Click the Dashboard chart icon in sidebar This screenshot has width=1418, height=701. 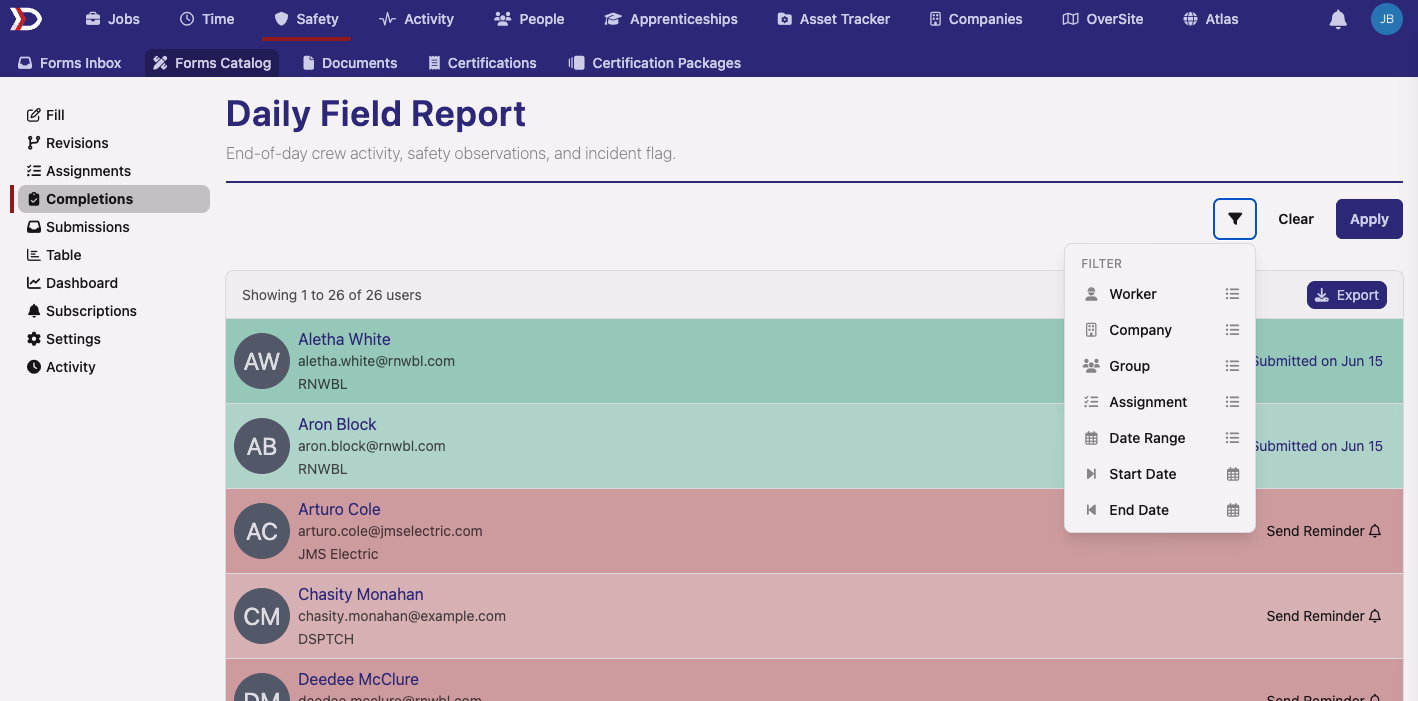click(34, 283)
